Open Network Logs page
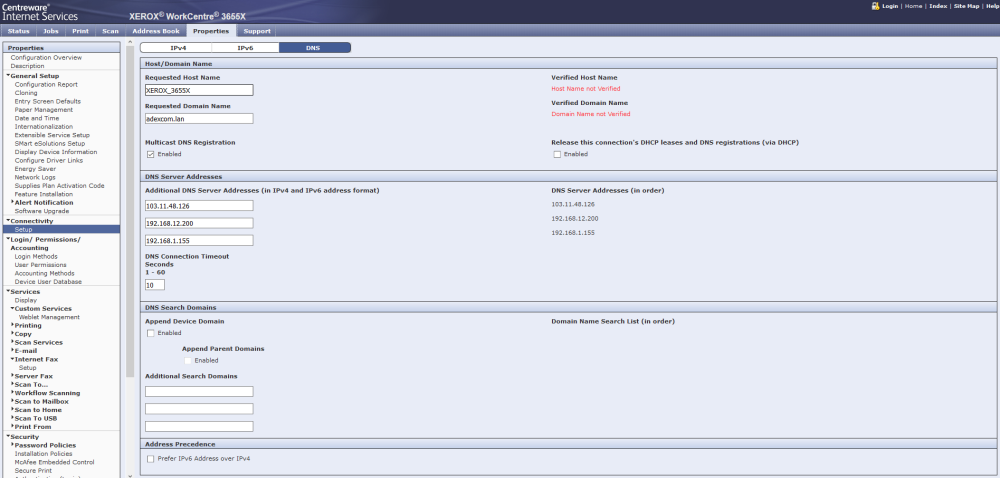This screenshot has height=478, width=1000. 35,177
